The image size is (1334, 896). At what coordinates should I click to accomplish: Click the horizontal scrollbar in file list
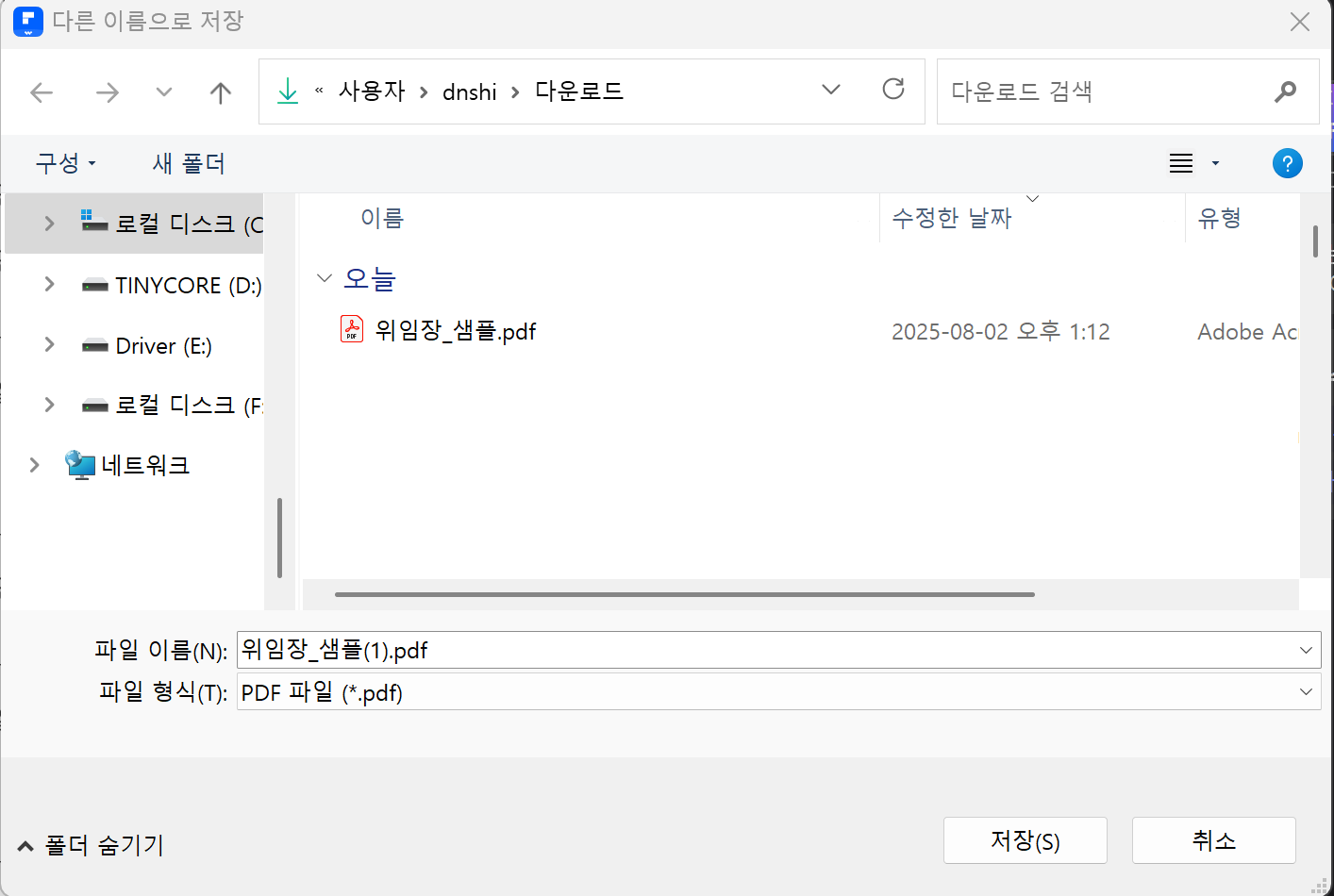[x=684, y=594]
